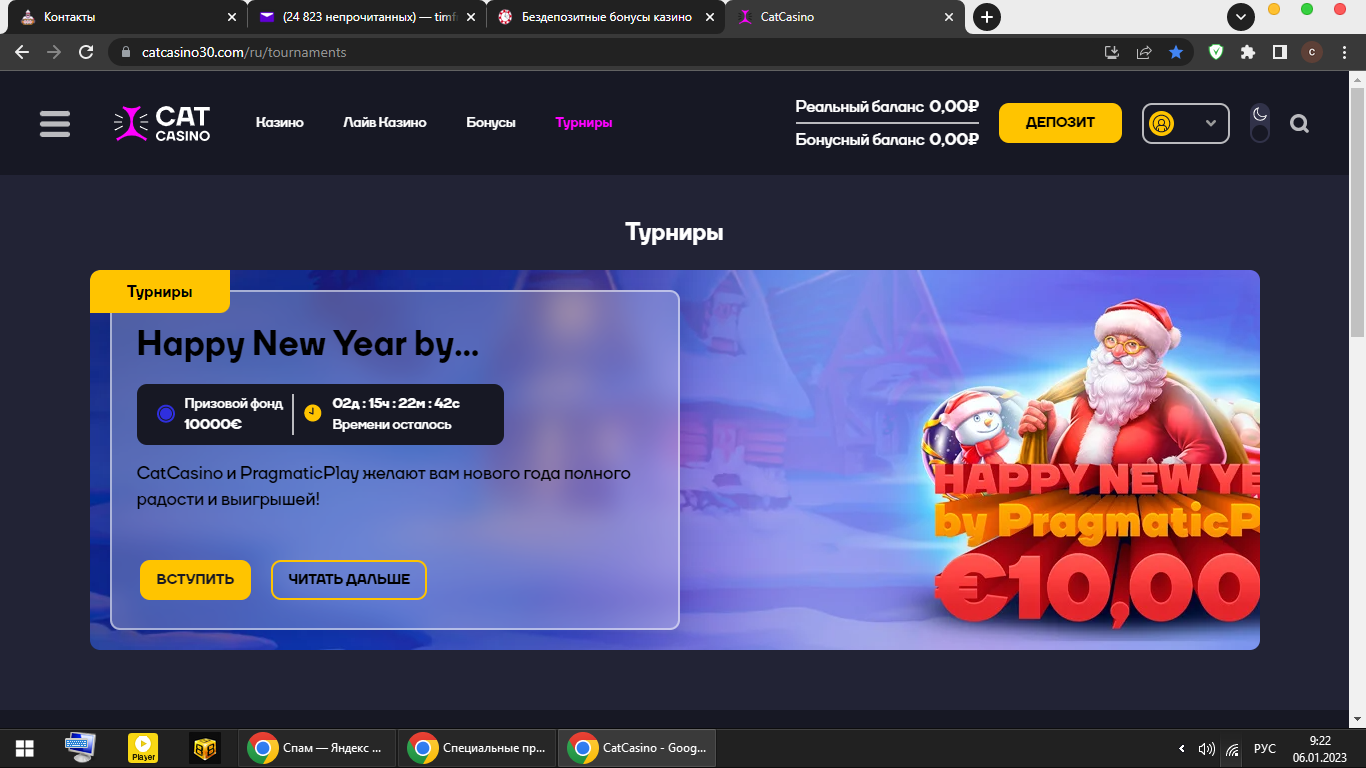Close the Контакты tab
This screenshot has width=1366, height=768.
[232, 17]
